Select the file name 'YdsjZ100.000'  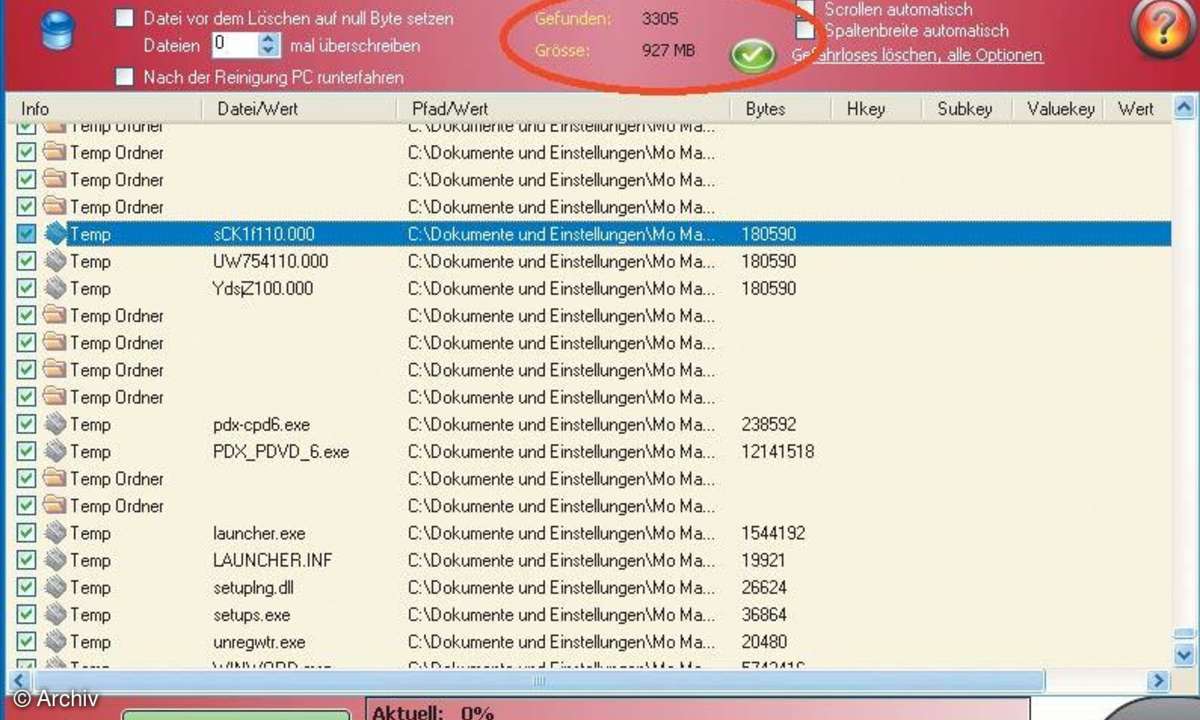click(263, 288)
